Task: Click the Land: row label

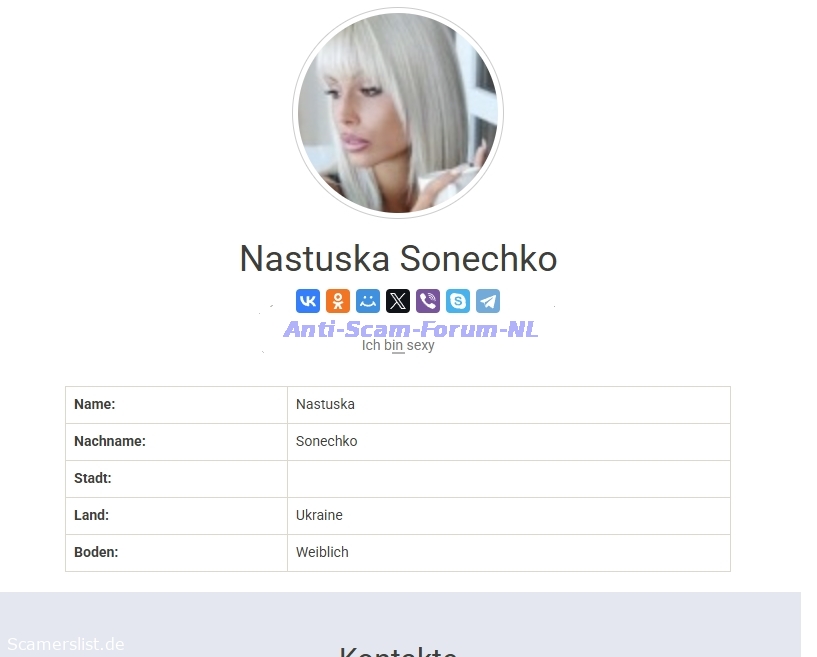Action: point(91,515)
